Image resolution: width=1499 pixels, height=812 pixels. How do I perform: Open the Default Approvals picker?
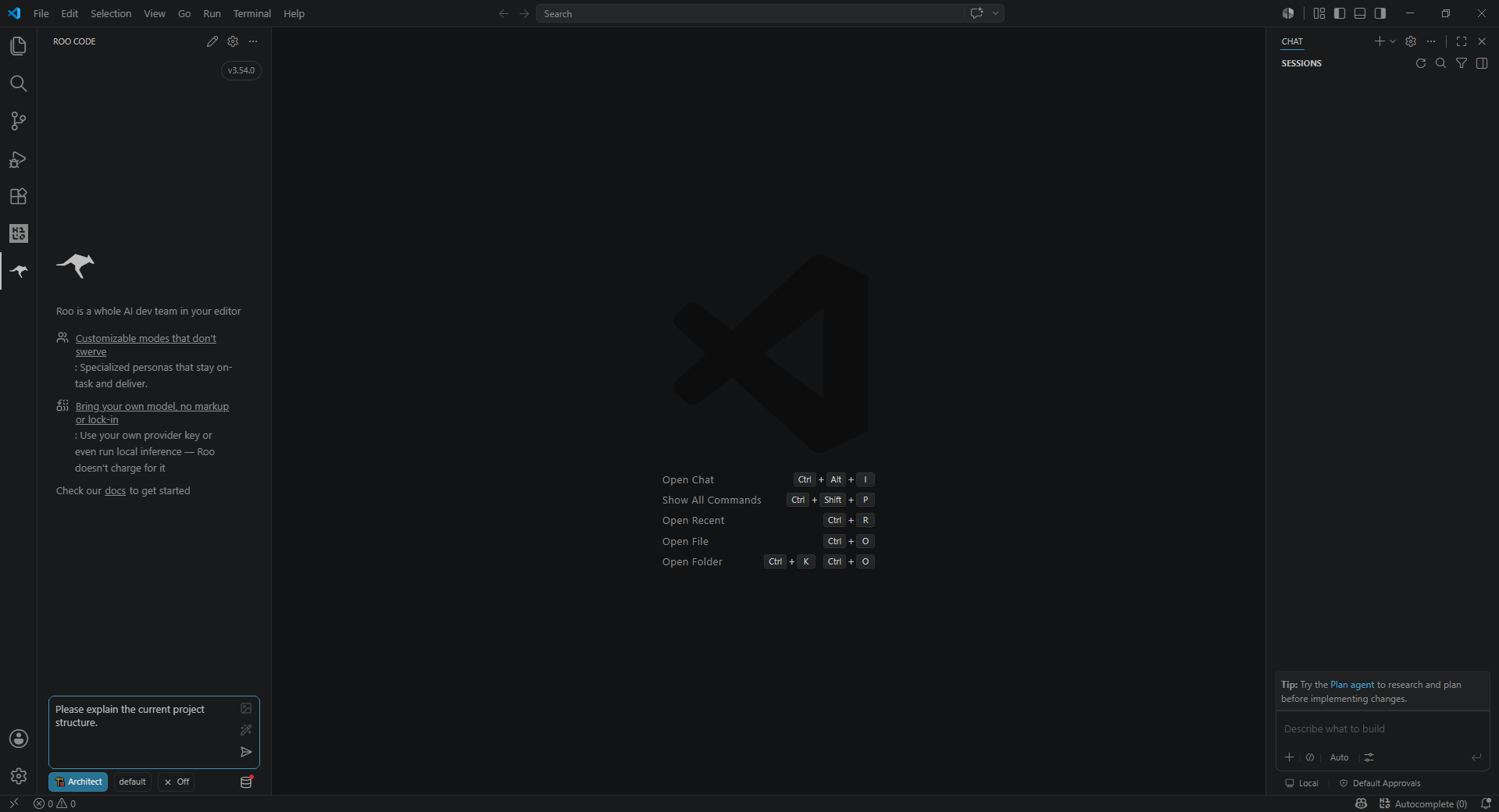point(1379,783)
